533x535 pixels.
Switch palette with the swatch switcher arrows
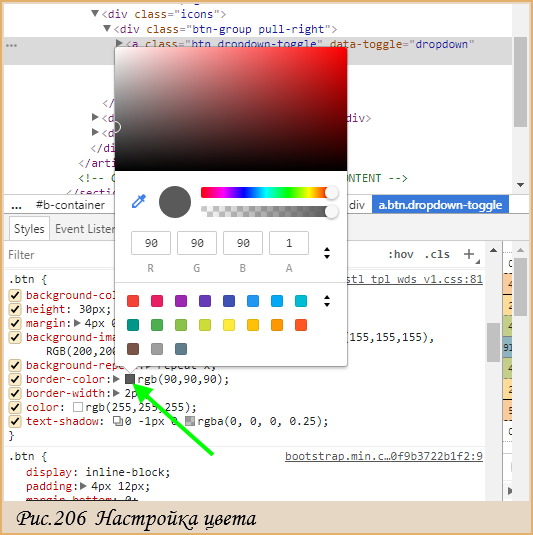pyautogui.click(x=327, y=301)
